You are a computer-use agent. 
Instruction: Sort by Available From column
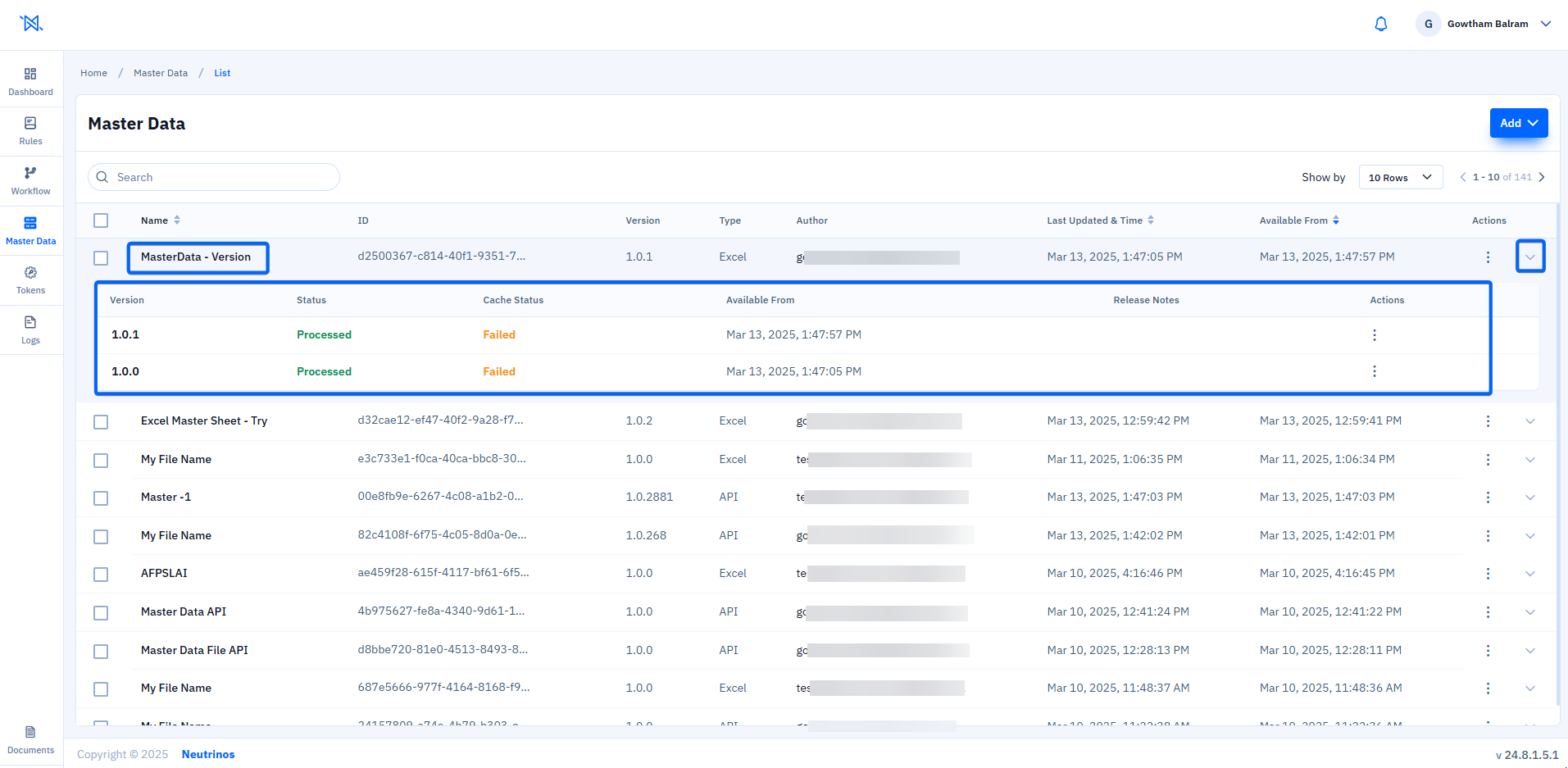(x=1336, y=220)
